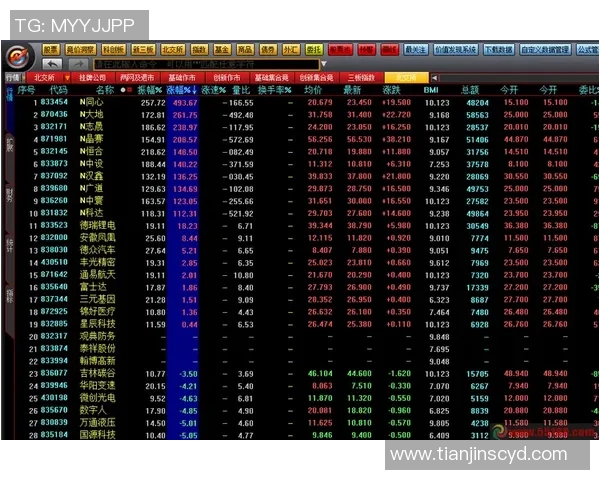This screenshot has height=480, width=600.
Task: Open the 基金 toolbar button
Action: pos(222,50)
